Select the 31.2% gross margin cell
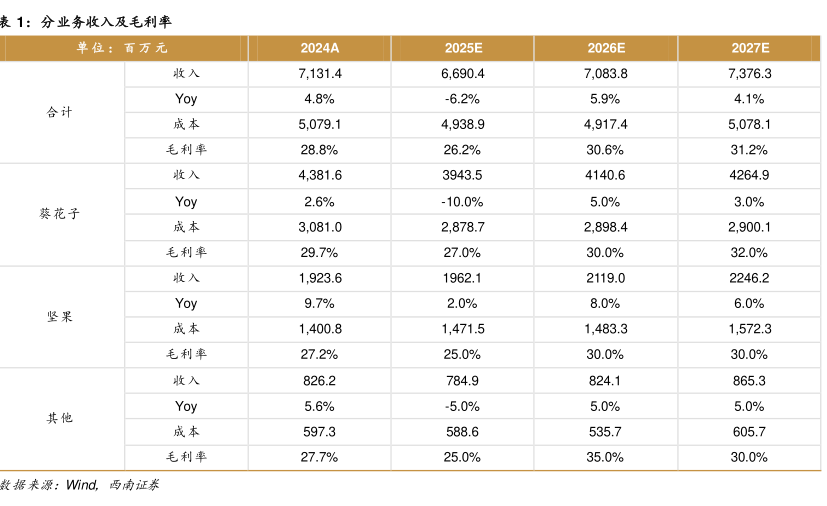Image resolution: width=827 pixels, height=506 pixels. (x=749, y=150)
